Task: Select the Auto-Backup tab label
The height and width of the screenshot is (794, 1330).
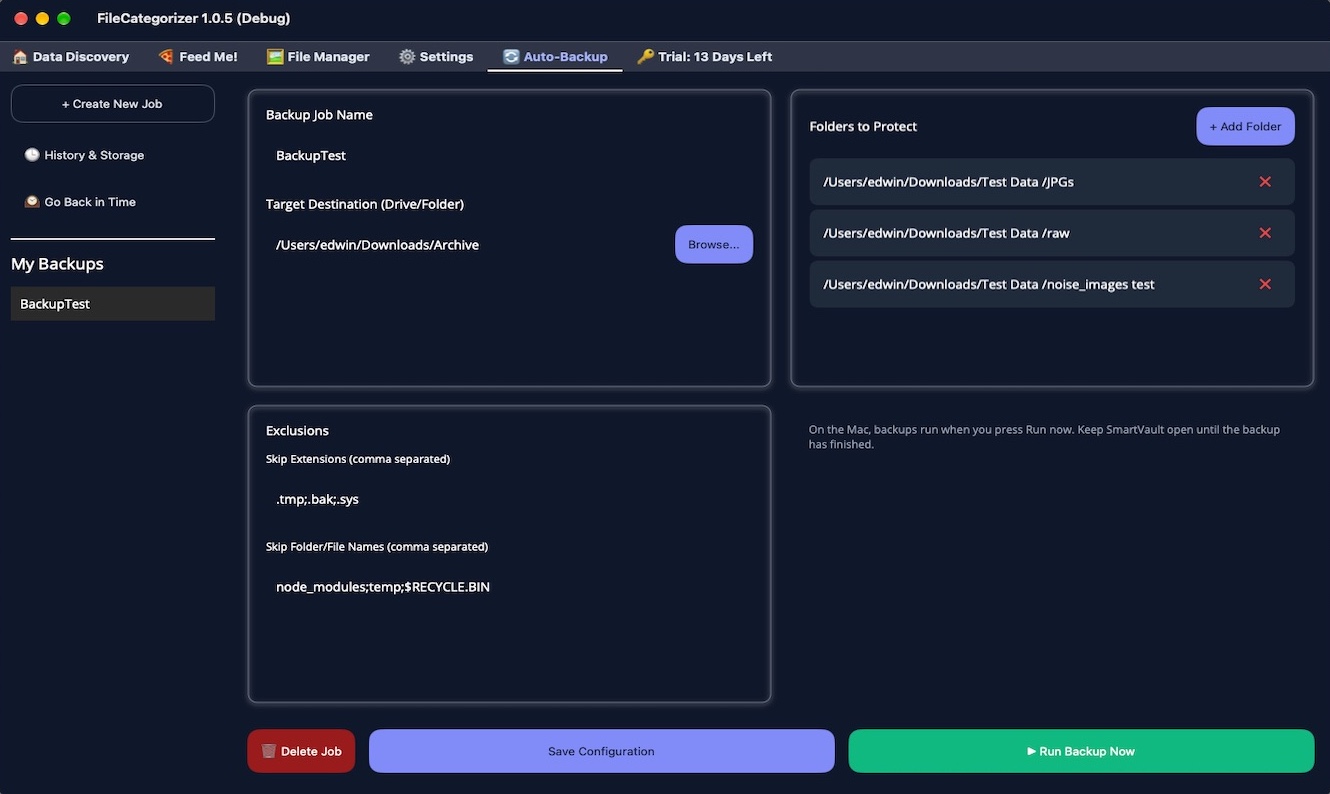Action: 565,57
